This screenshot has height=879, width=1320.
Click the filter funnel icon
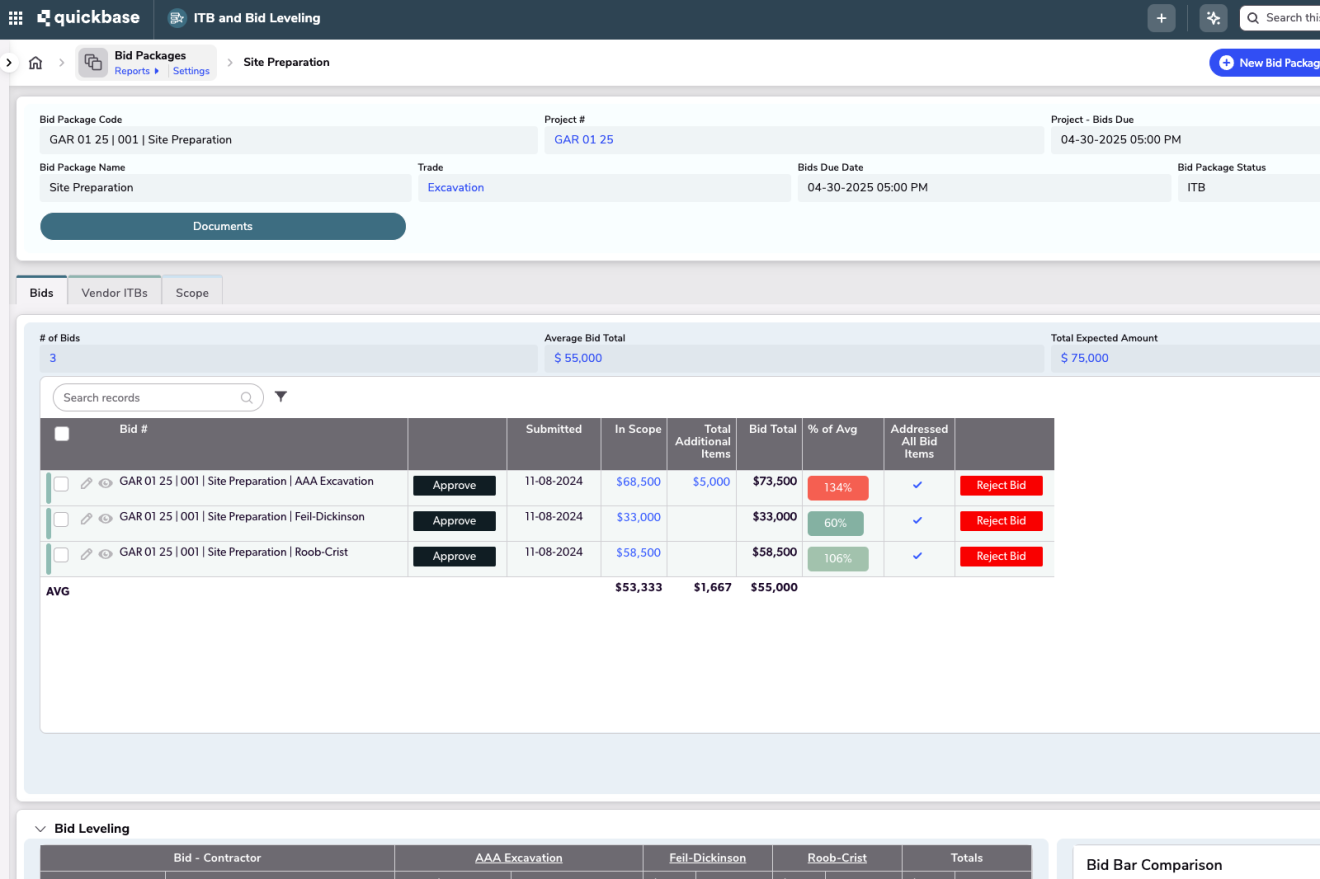[x=281, y=397]
